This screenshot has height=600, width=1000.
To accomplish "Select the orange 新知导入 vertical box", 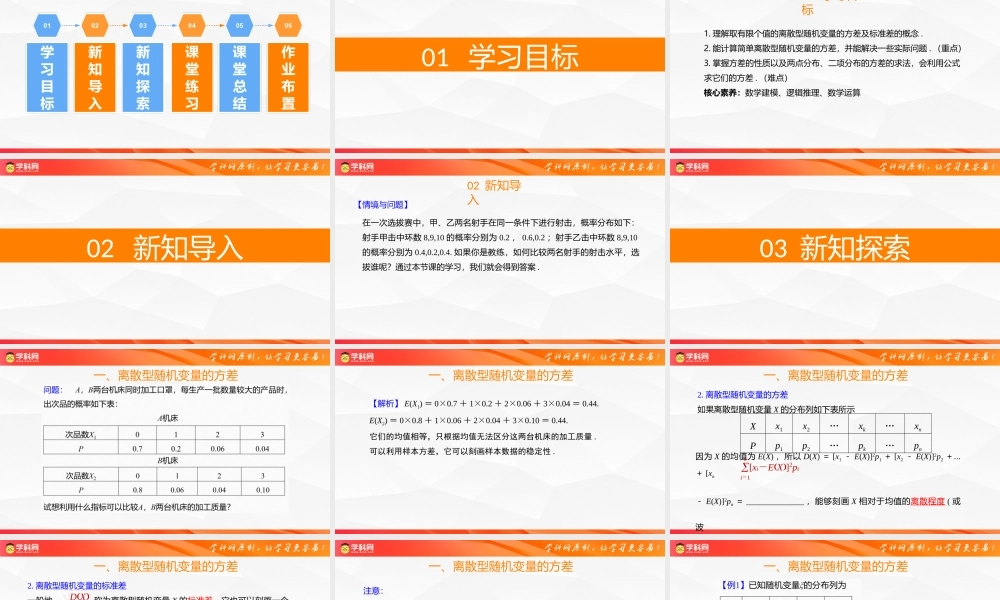I will (x=95, y=77).
